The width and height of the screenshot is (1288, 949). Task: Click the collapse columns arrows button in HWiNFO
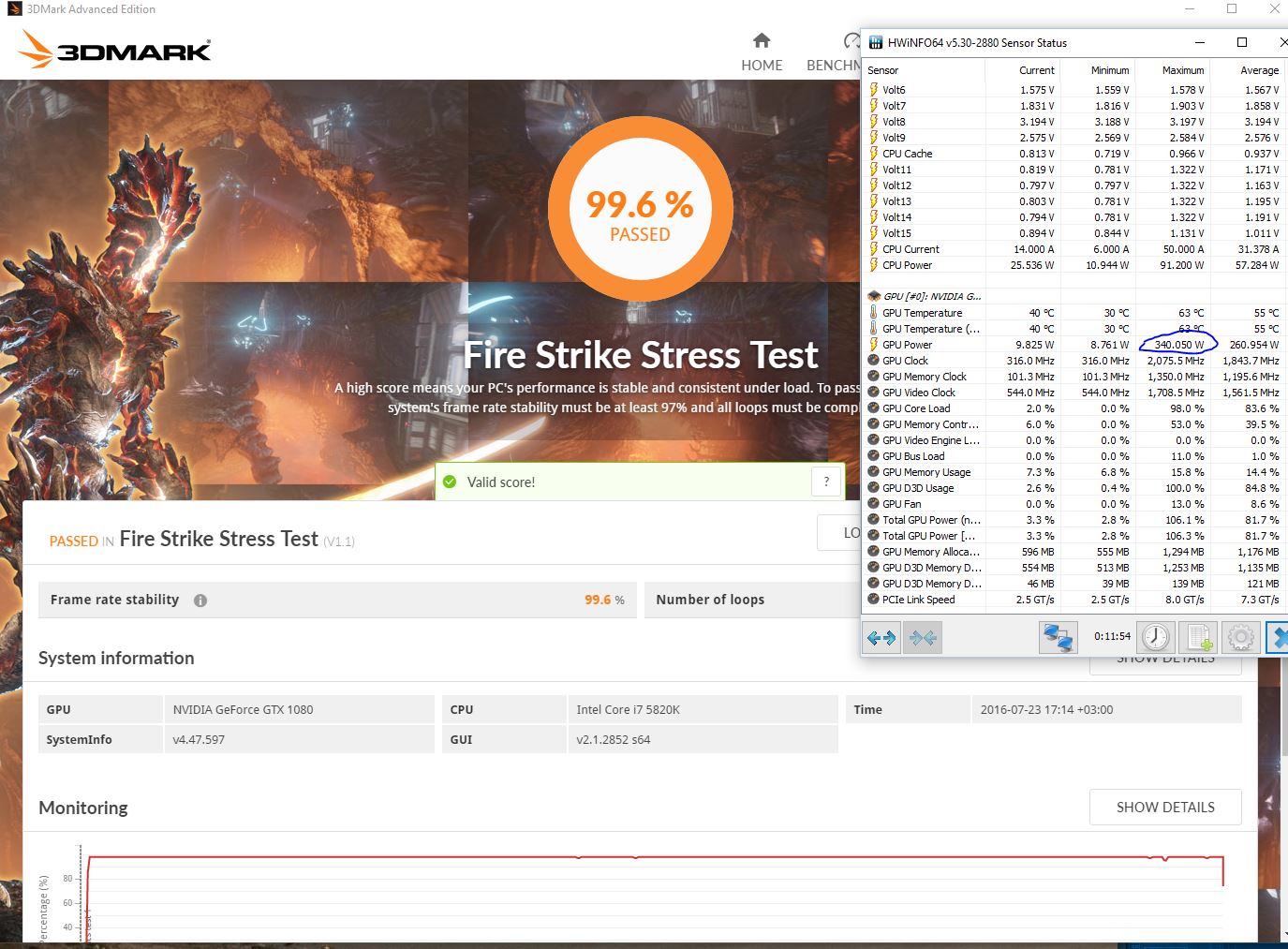point(923,638)
